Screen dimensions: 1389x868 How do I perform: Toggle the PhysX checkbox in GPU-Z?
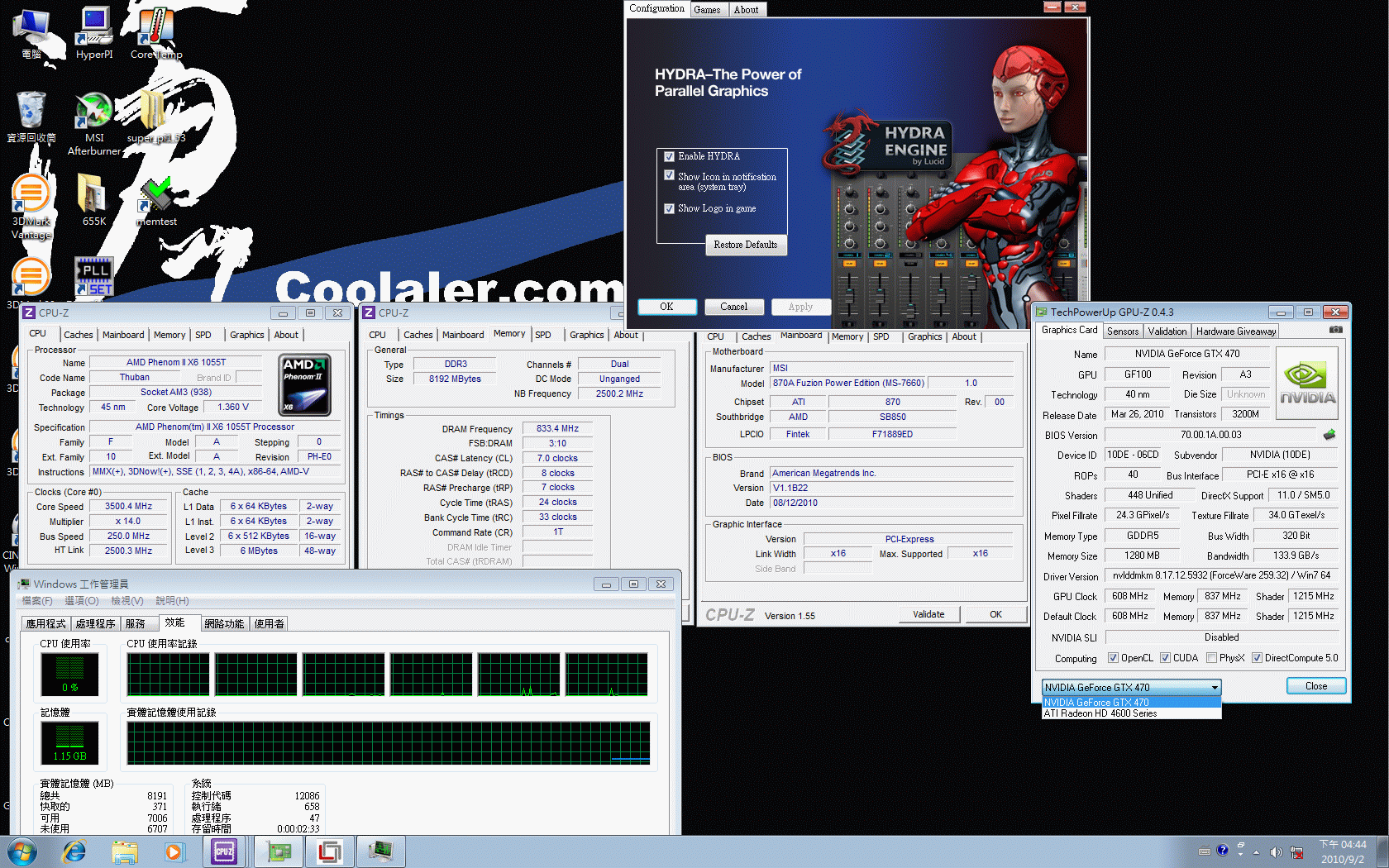coord(1211,658)
